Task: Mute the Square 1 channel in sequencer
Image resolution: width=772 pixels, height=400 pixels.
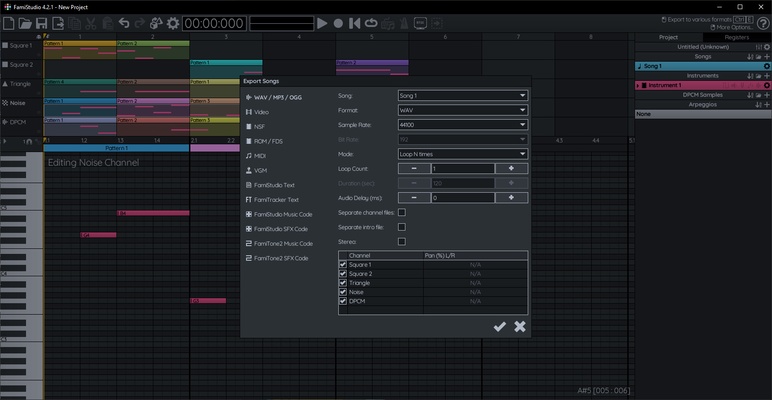Action: coord(5,45)
